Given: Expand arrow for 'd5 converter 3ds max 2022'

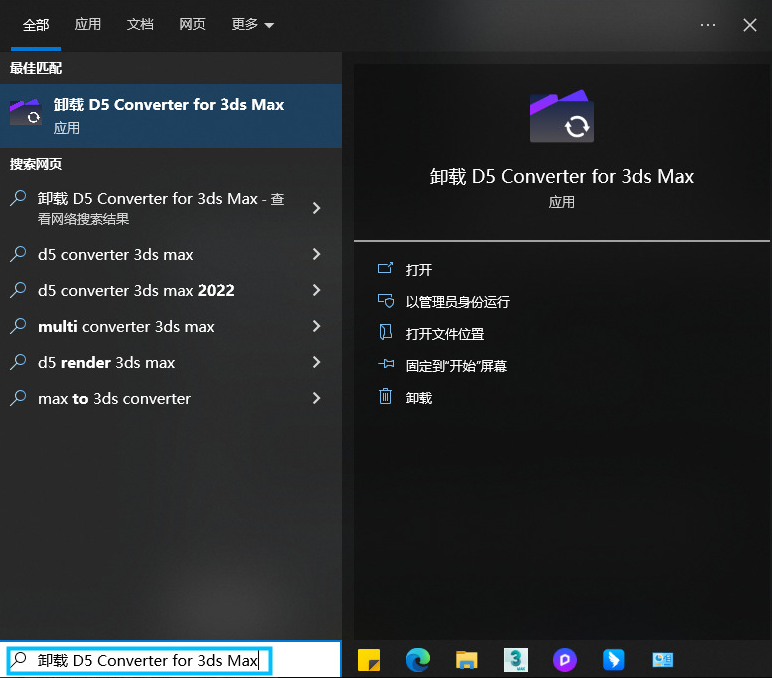Looking at the screenshot, I should (x=317, y=290).
